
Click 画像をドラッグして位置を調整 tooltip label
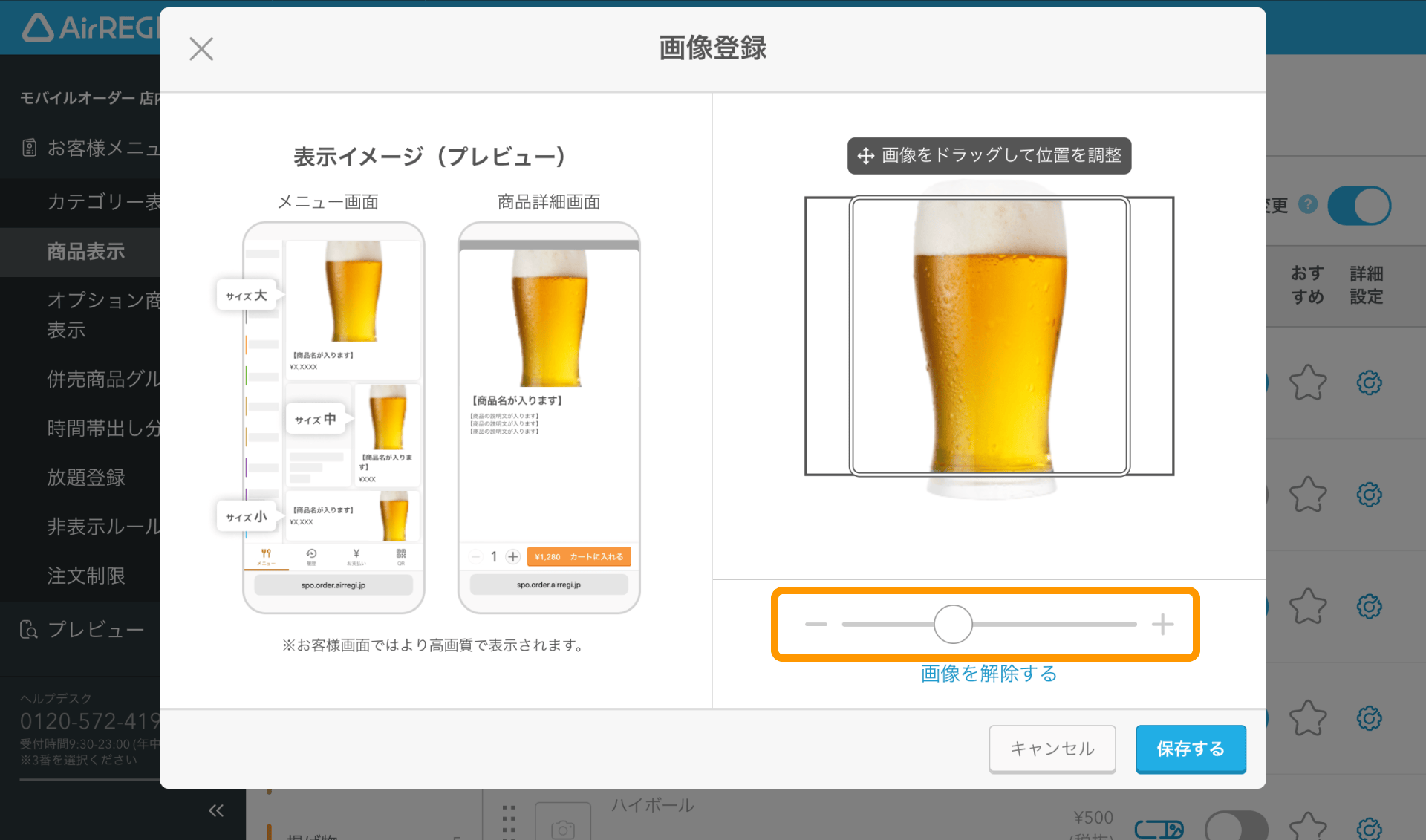(x=989, y=155)
